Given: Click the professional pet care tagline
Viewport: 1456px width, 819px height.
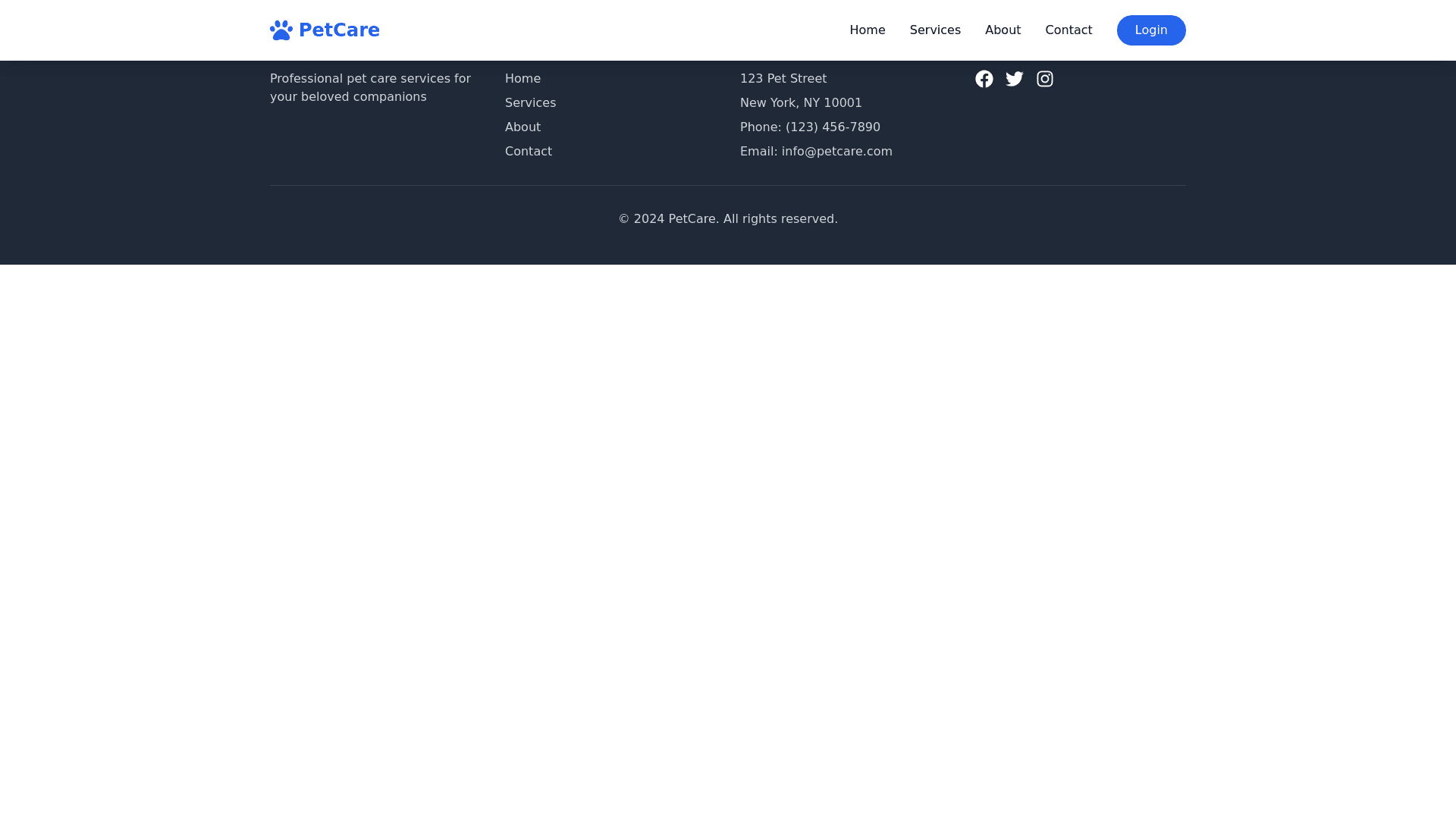Looking at the screenshot, I should (x=370, y=88).
